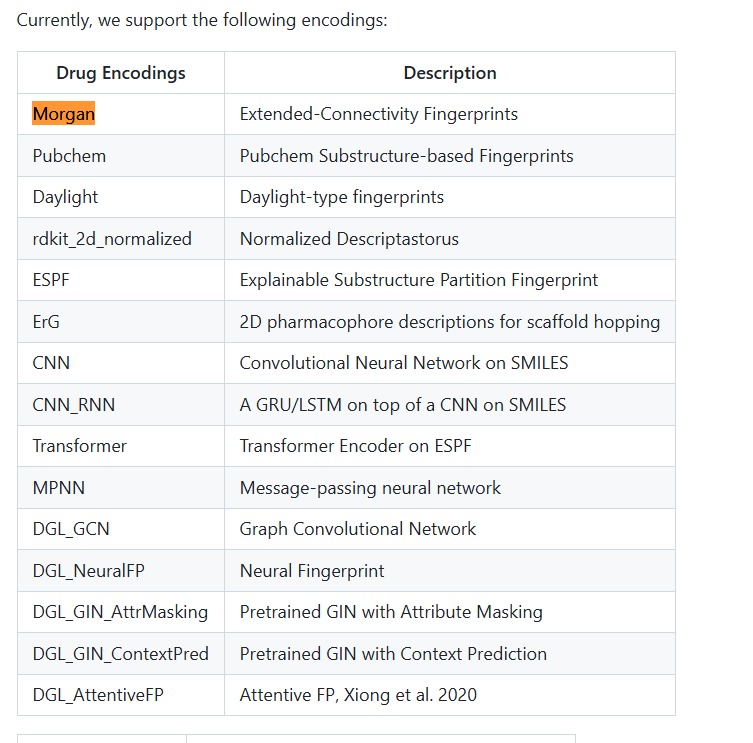Screen dimensions: 753x743
Task: Click the Daylight encoding name
Action: (x=65, y=197)
